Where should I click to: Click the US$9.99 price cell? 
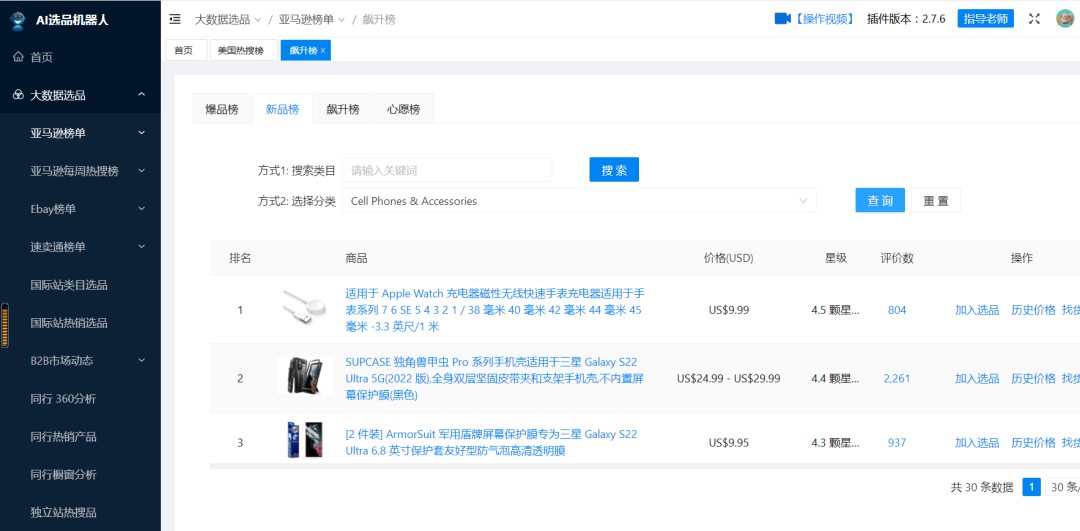(x=729, y=310)
